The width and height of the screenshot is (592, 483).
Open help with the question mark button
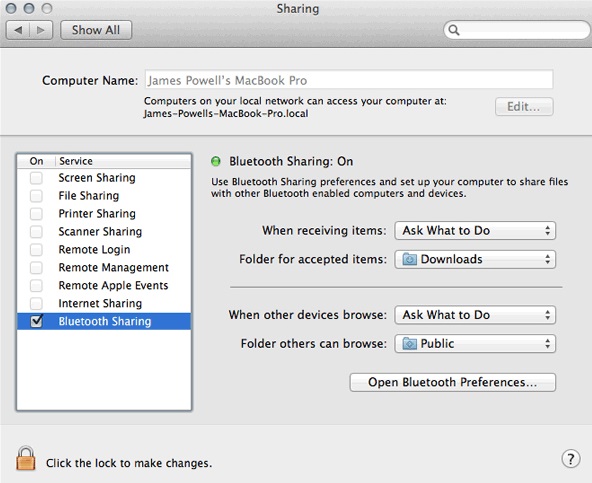click(x=570, y=459)
